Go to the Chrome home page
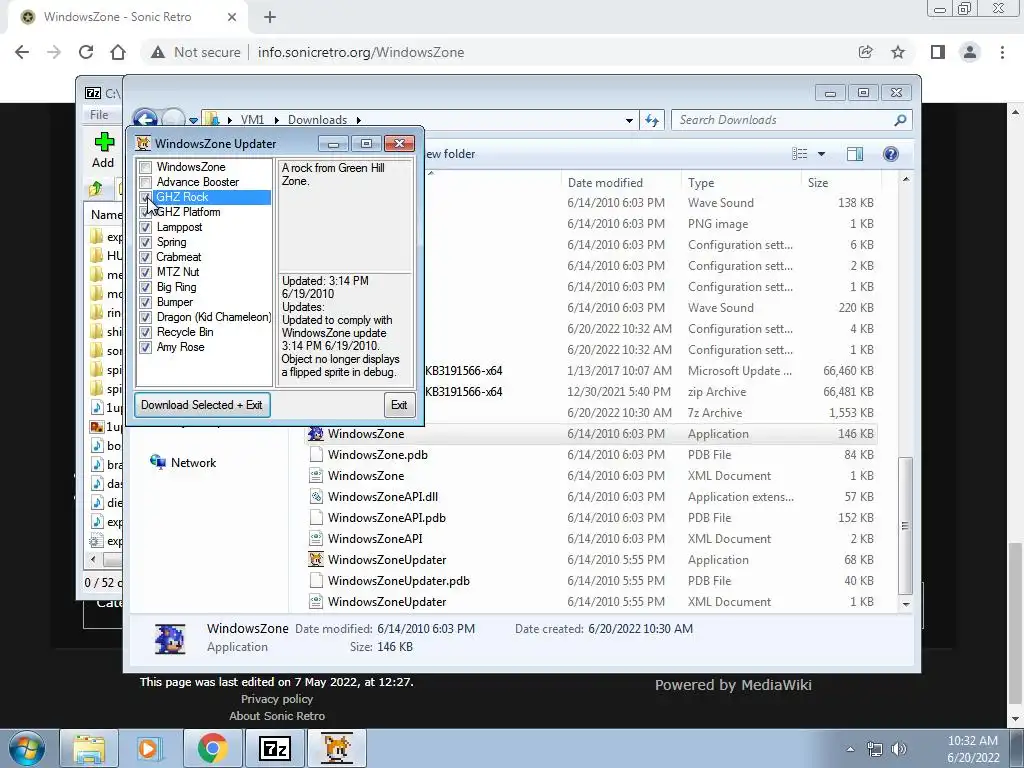The height and width of the screenshot is (768, 1024). click(118, 52)
